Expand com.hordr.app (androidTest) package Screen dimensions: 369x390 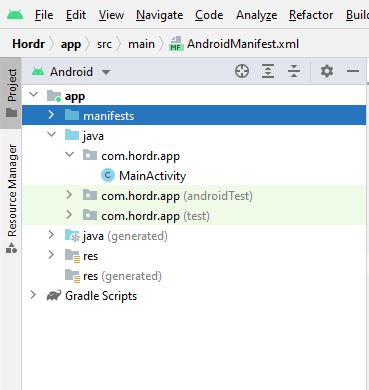pyautogui.click(x=69, y=195)
